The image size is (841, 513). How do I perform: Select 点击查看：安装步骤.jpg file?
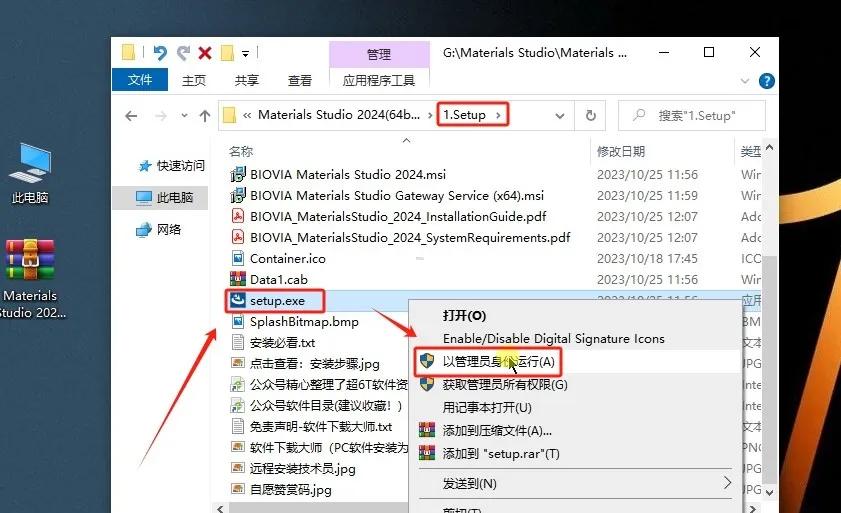click(x=314, y=363)
